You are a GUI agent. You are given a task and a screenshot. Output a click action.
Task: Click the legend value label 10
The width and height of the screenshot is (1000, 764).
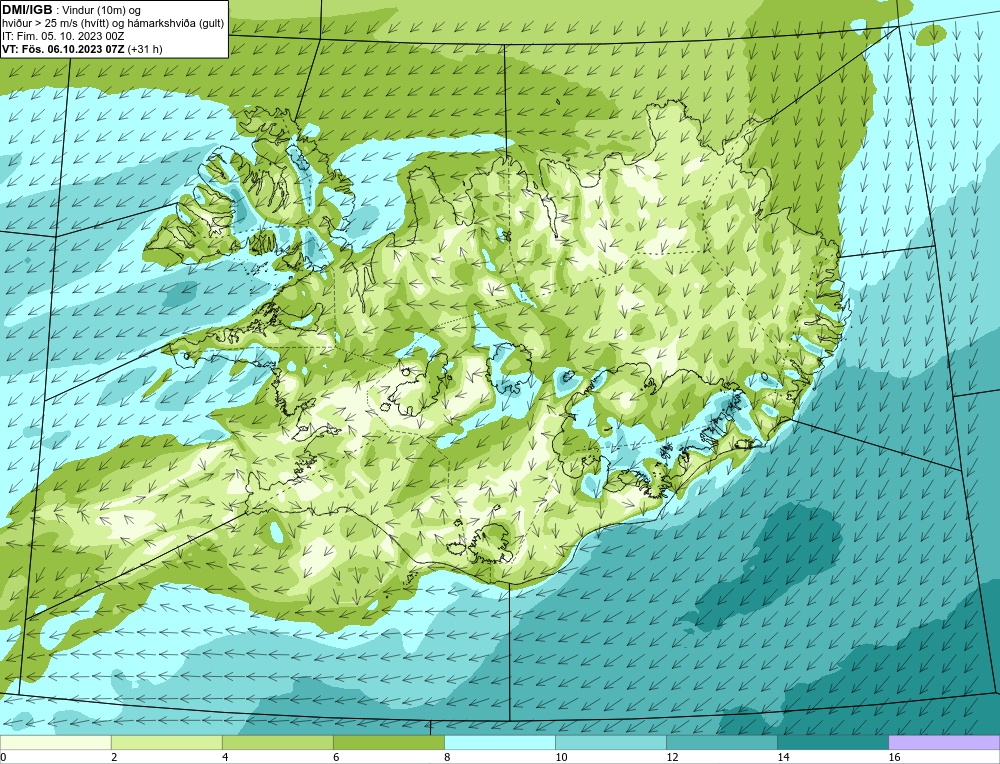click(x=561, y=757)
